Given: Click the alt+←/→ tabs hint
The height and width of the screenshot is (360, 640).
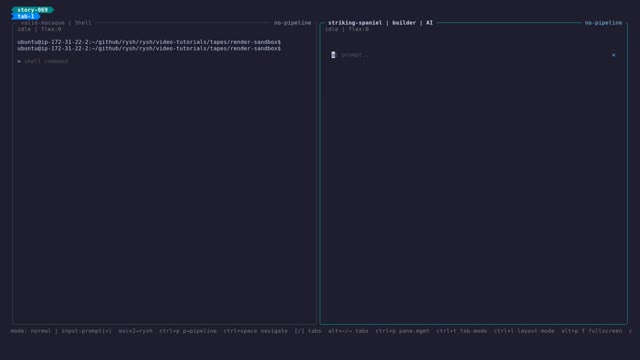Looking at the screenshot, I should pos(348,331).
